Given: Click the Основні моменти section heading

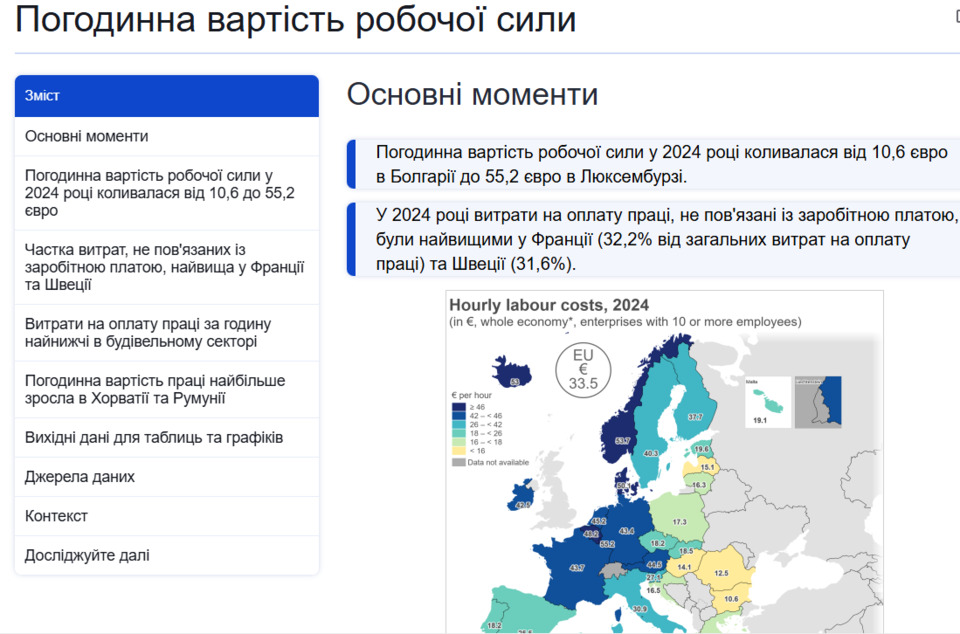Looking at the screenshot, I should point(472,95).
